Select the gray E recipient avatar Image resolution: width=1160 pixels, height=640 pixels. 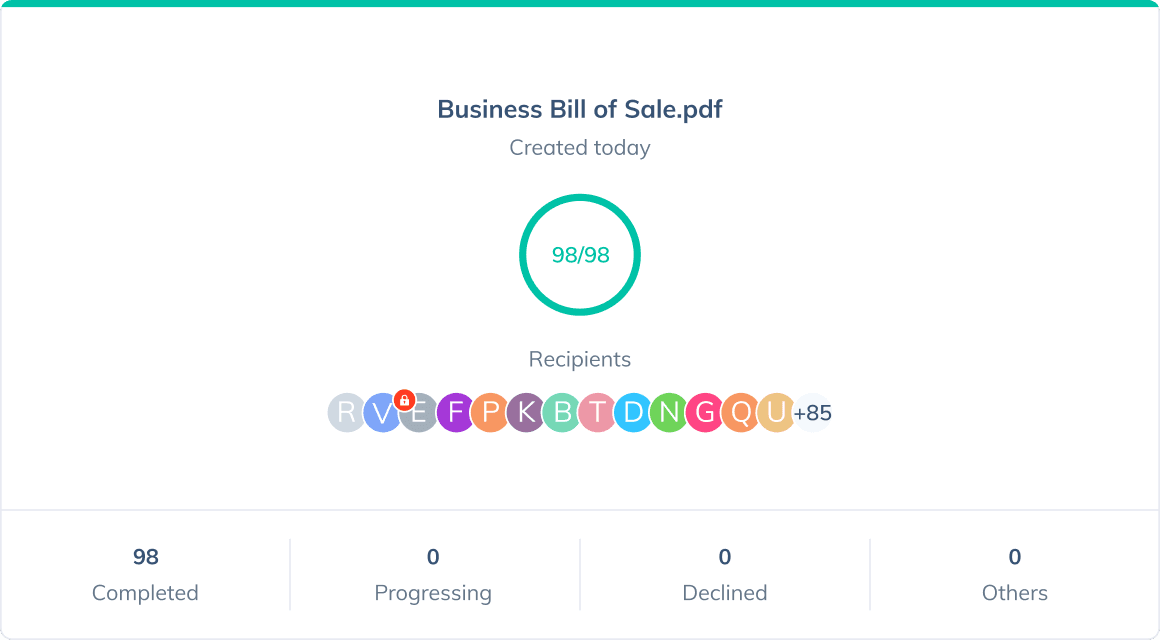click(x=421, y=414)
